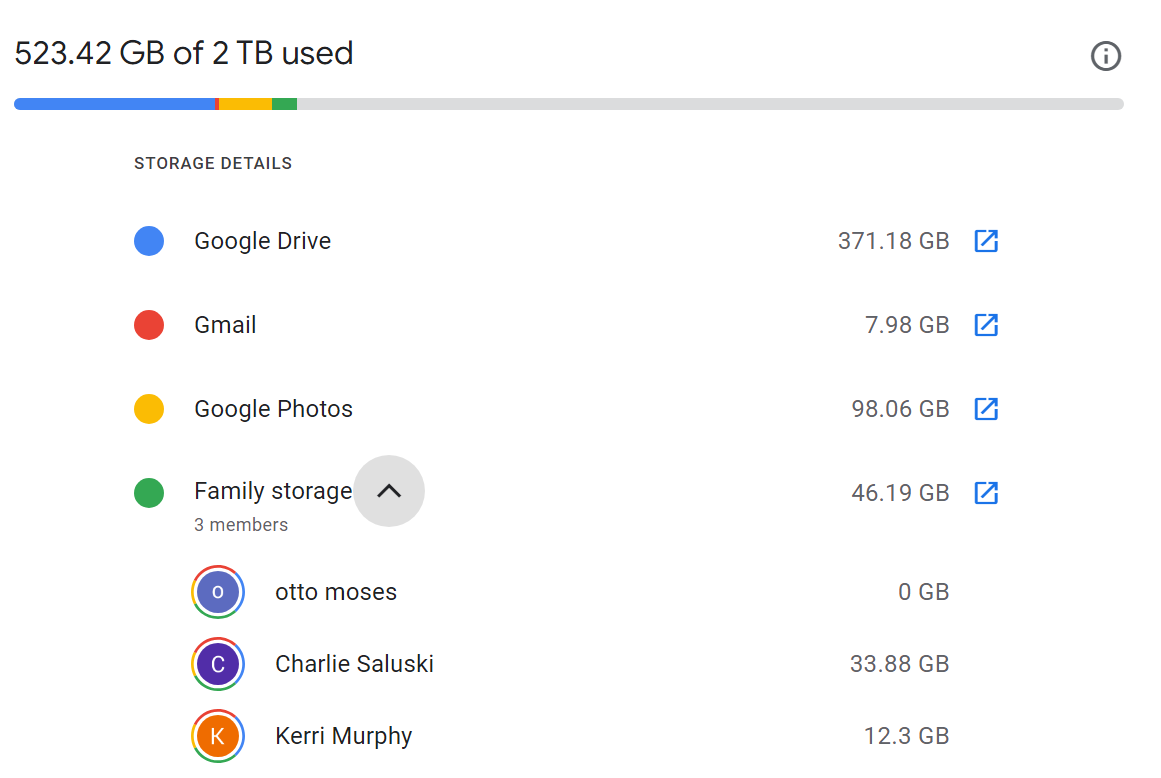Image resolution: width=1161 pixels, height=778 pixels.
Task: Click the Google Drive label
Action: 262,241
